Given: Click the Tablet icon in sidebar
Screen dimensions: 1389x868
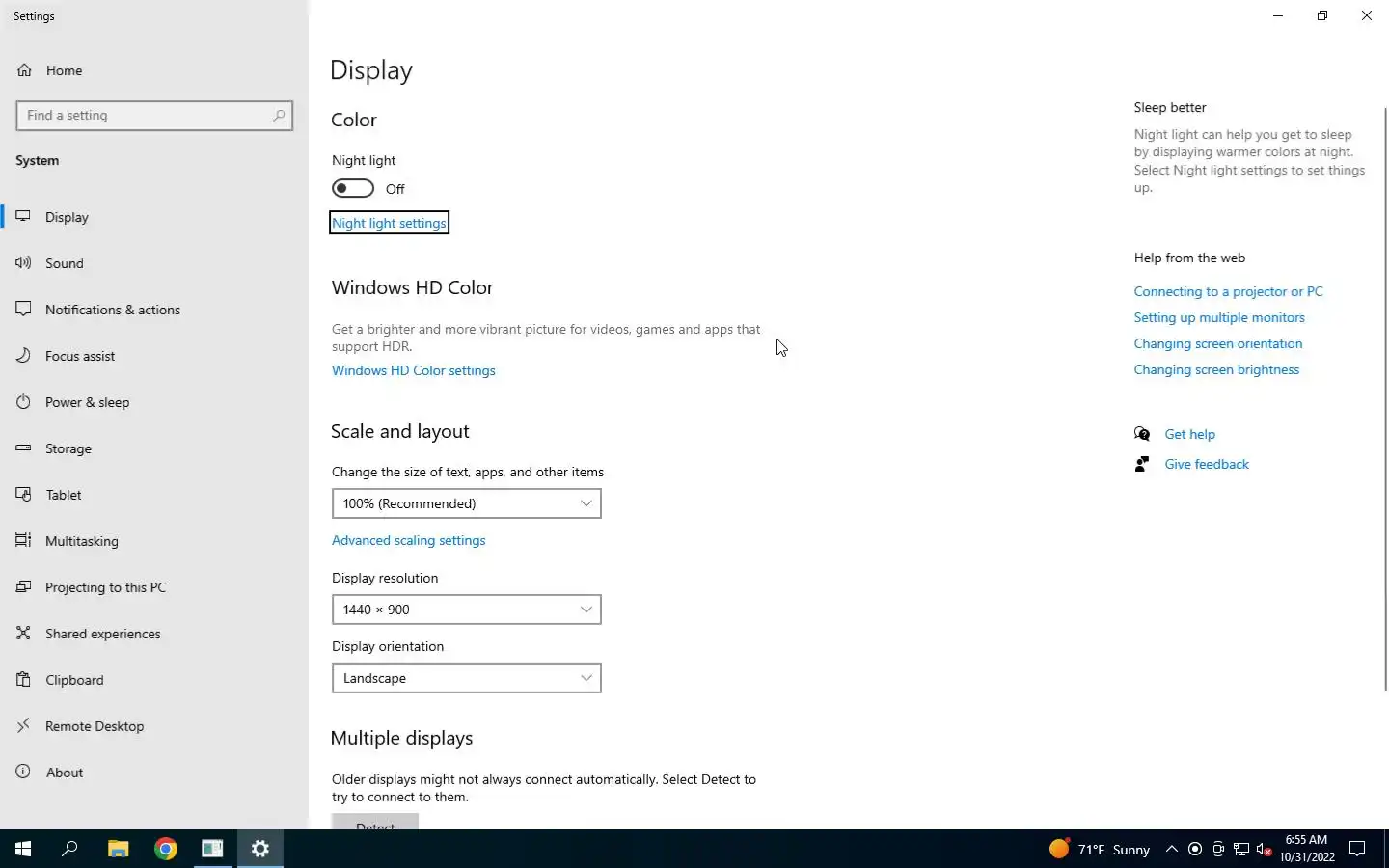Looking at the screenshot, I should click(24, 494).
